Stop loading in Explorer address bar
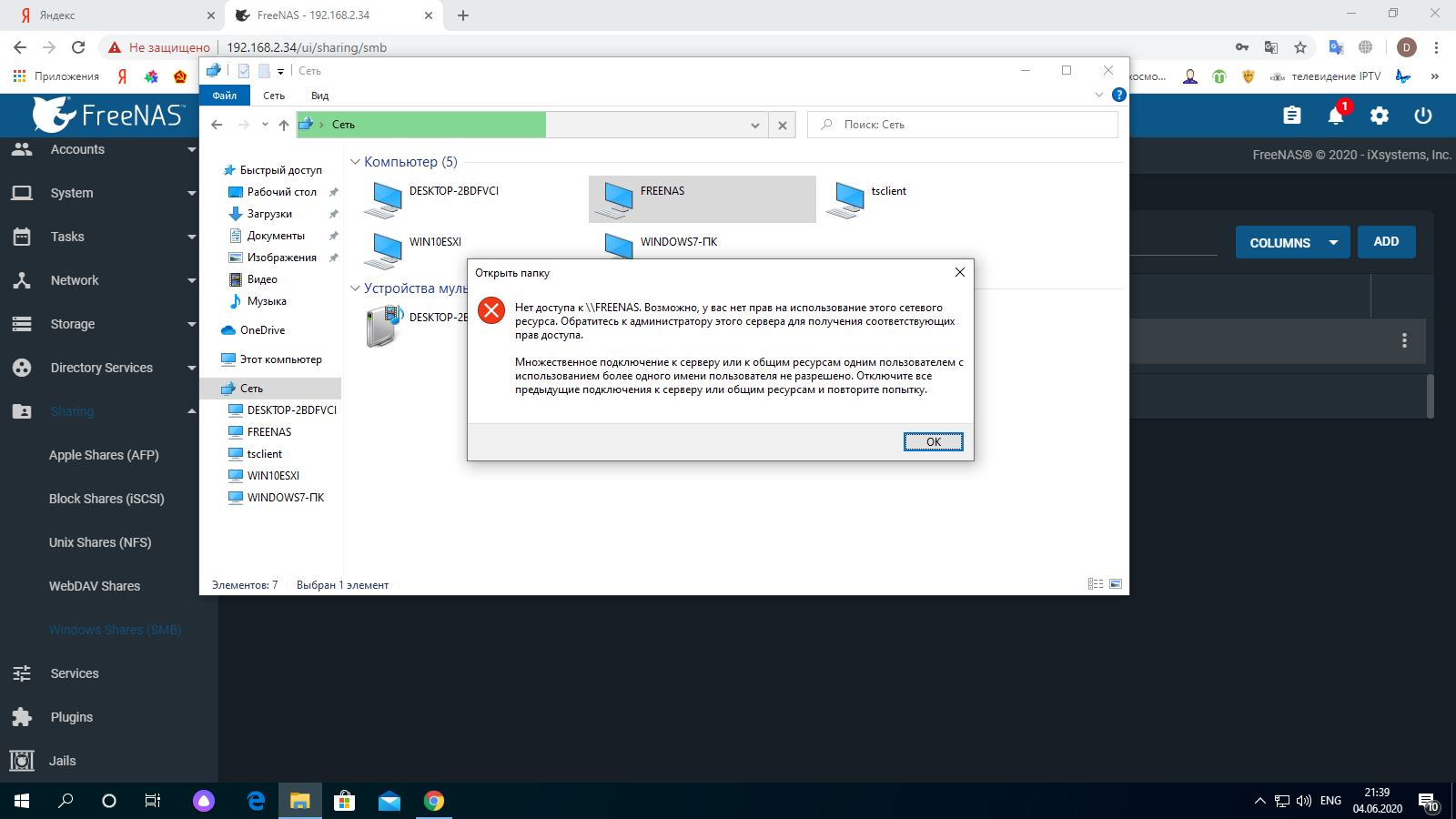The height and width of the screenshot is (819, 1456). coord(782,126)
